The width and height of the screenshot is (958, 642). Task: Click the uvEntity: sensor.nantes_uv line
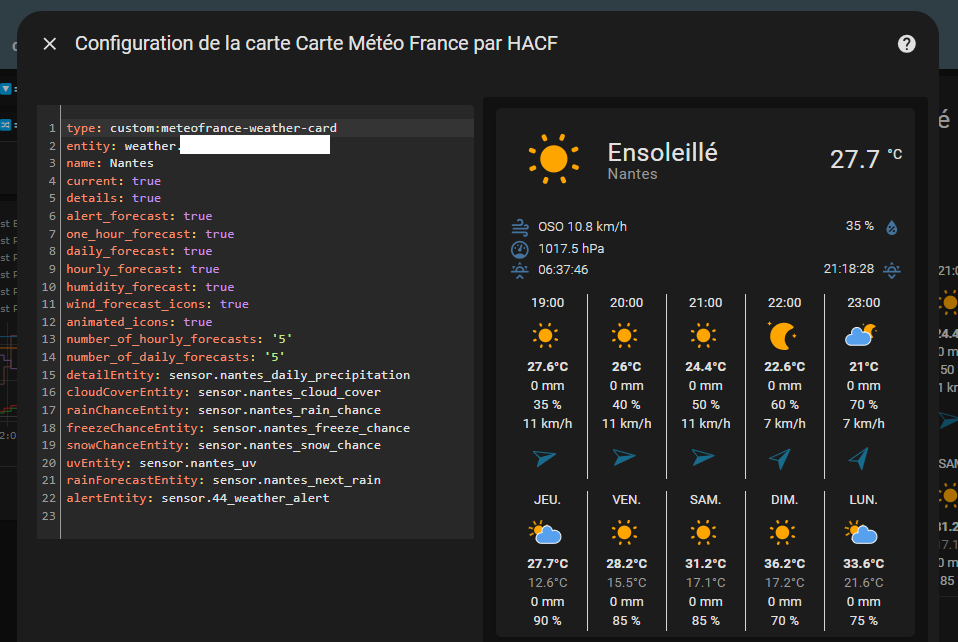(x=161, y=463)
